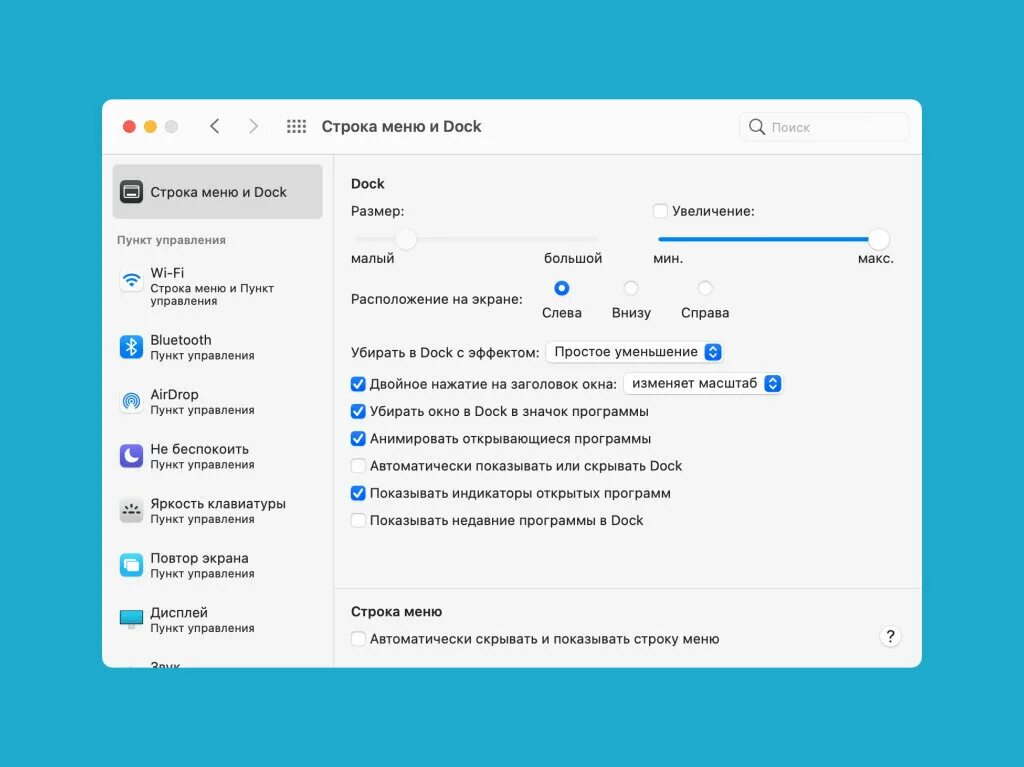Click the мин. label under magnification slider

point(668,259)
